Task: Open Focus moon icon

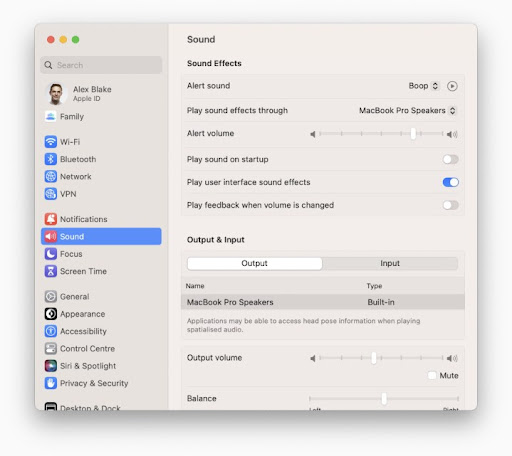Action: [x=51, y=254]
